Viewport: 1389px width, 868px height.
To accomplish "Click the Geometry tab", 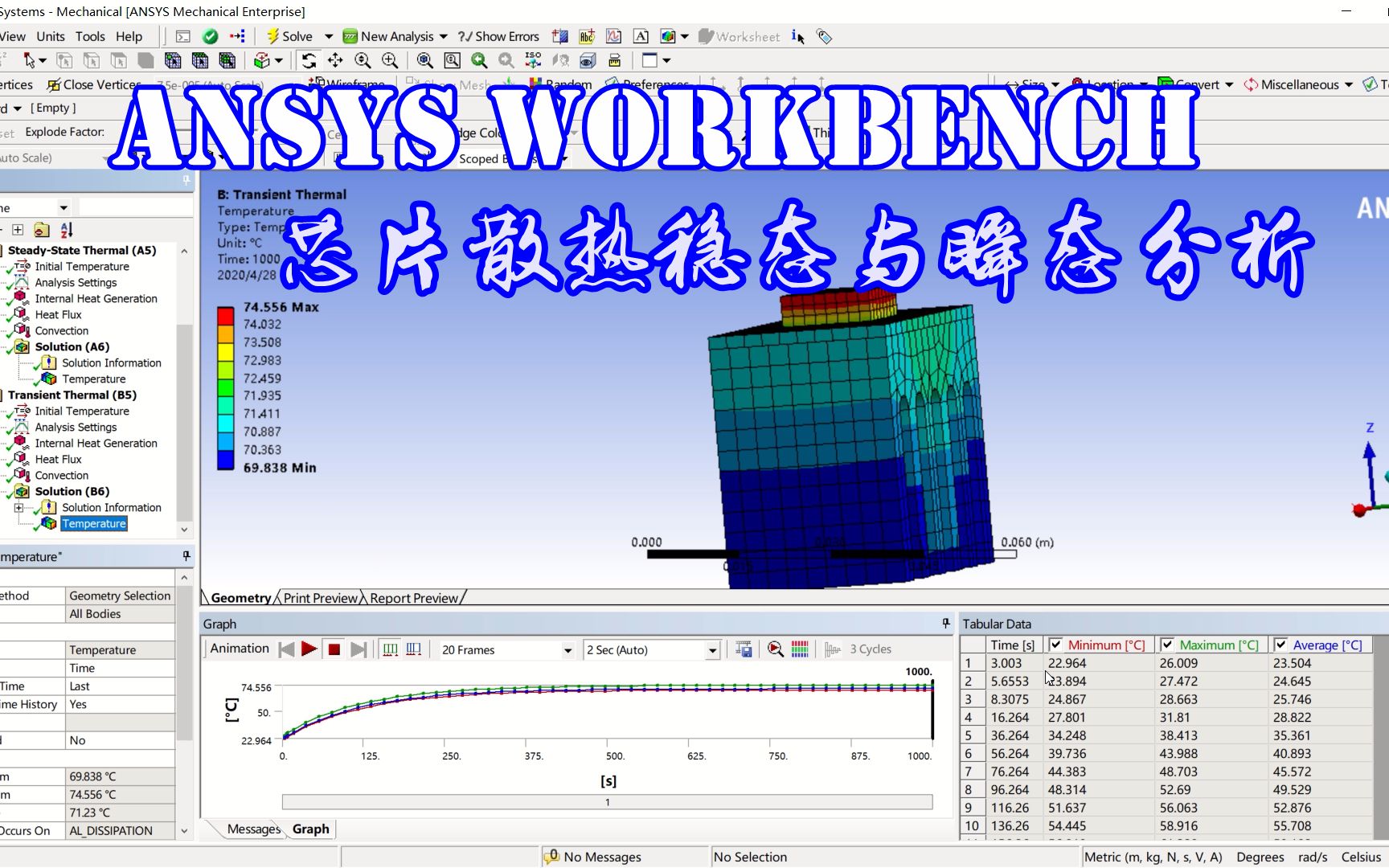I will [x=240, y=598].
